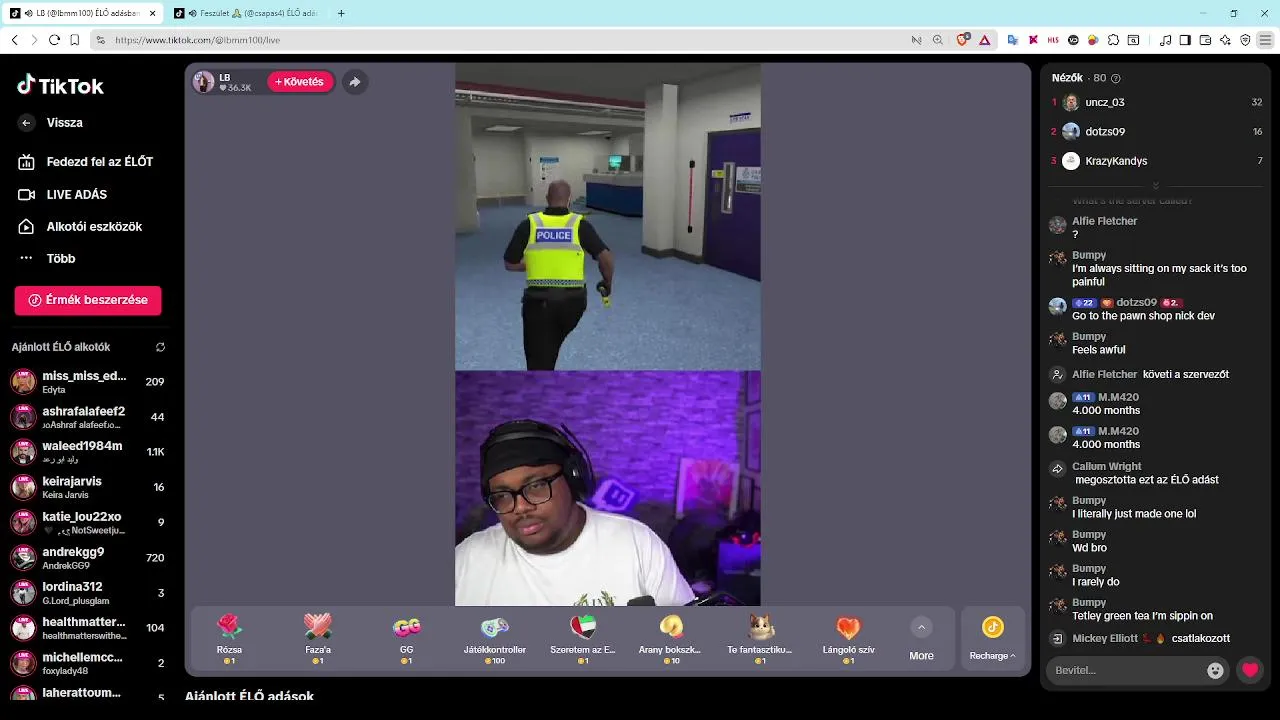1280x720 pixels.
Task: Open the browser hamburger main menu
Action: [x=1266, y=40]
